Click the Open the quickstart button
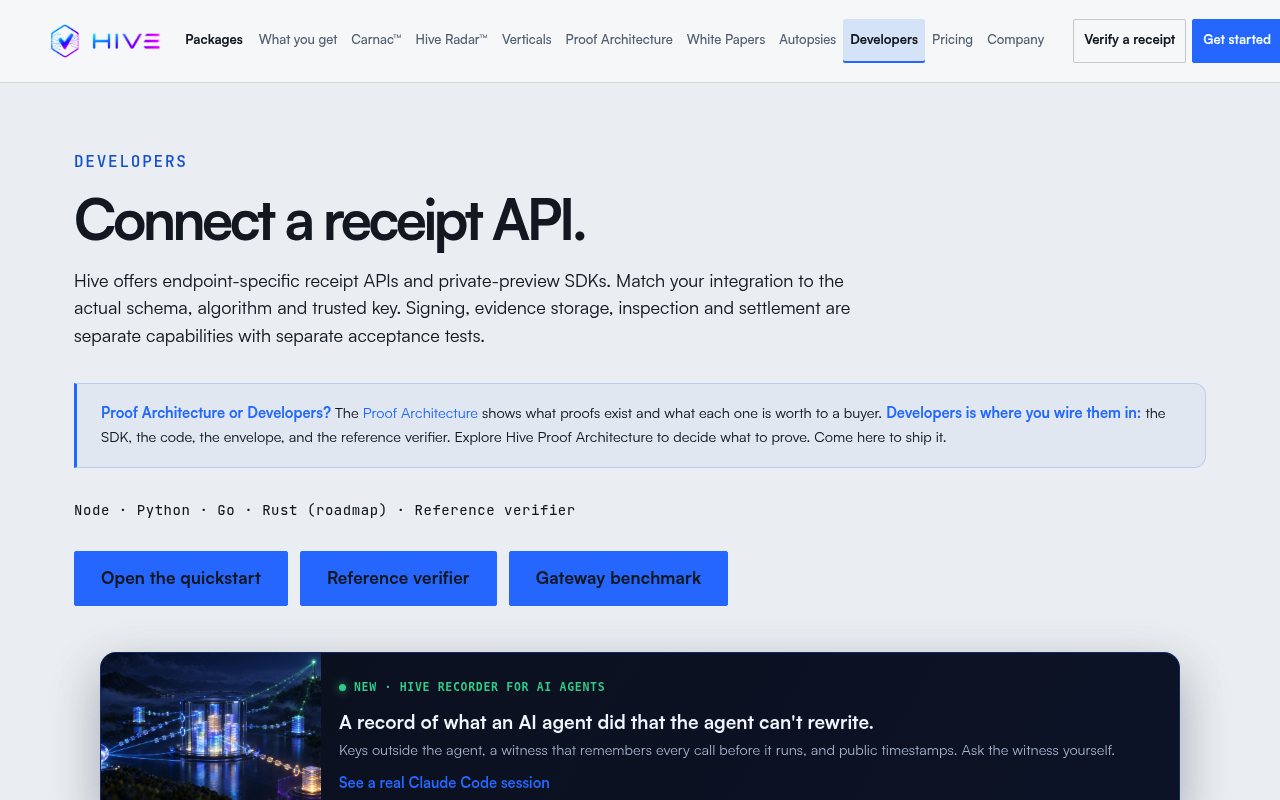 pos(181,578)
